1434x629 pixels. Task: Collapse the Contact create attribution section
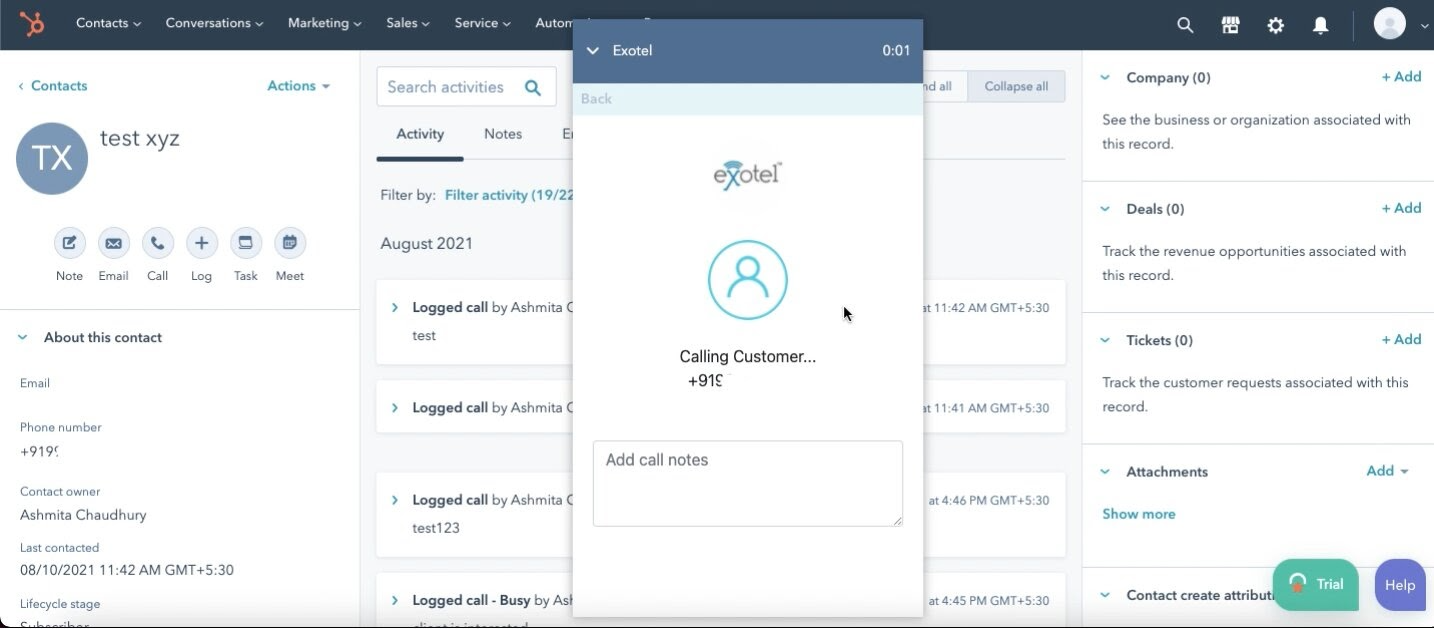tap(1105, 595)
